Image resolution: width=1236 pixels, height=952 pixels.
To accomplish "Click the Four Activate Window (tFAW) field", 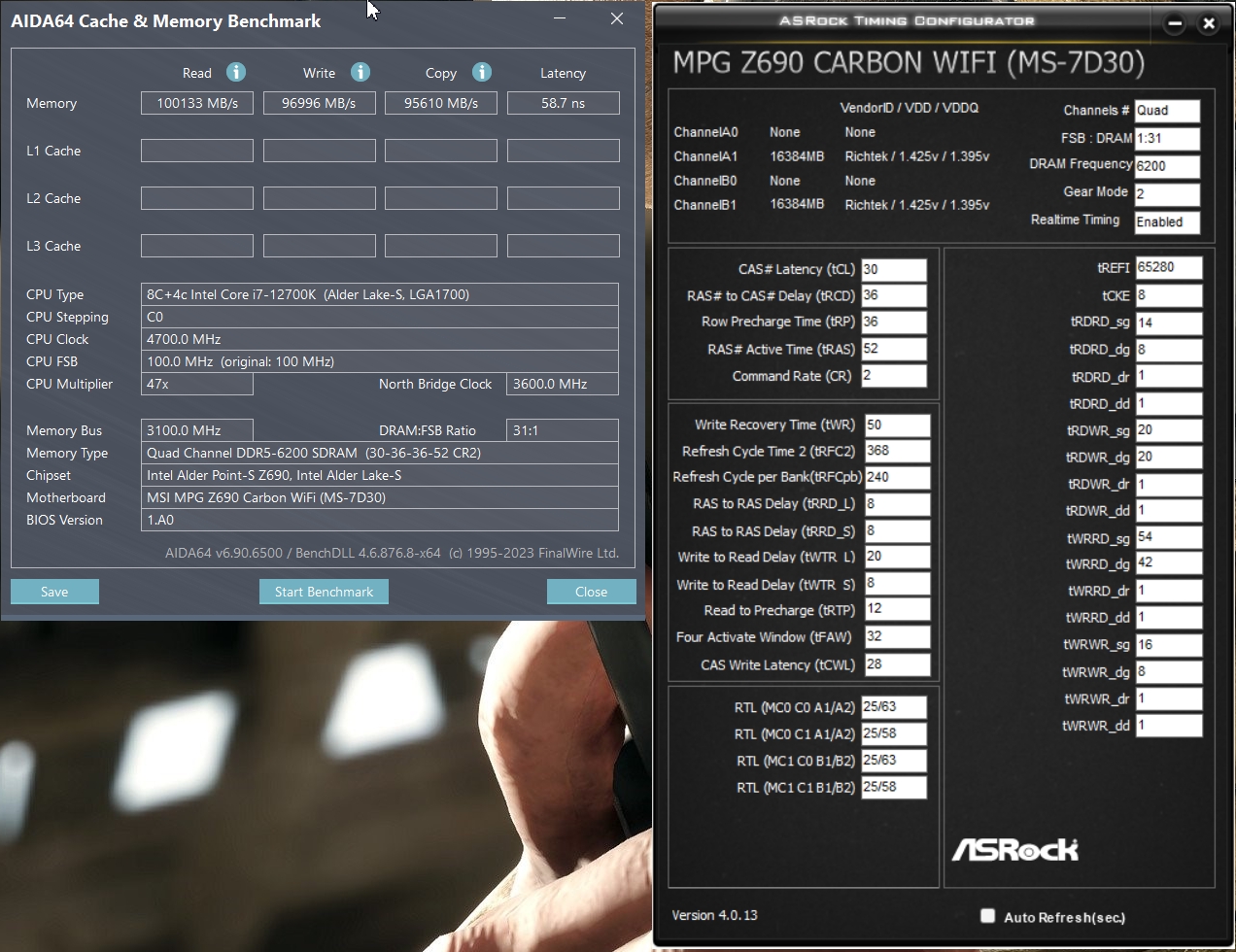I will point(897,637).
